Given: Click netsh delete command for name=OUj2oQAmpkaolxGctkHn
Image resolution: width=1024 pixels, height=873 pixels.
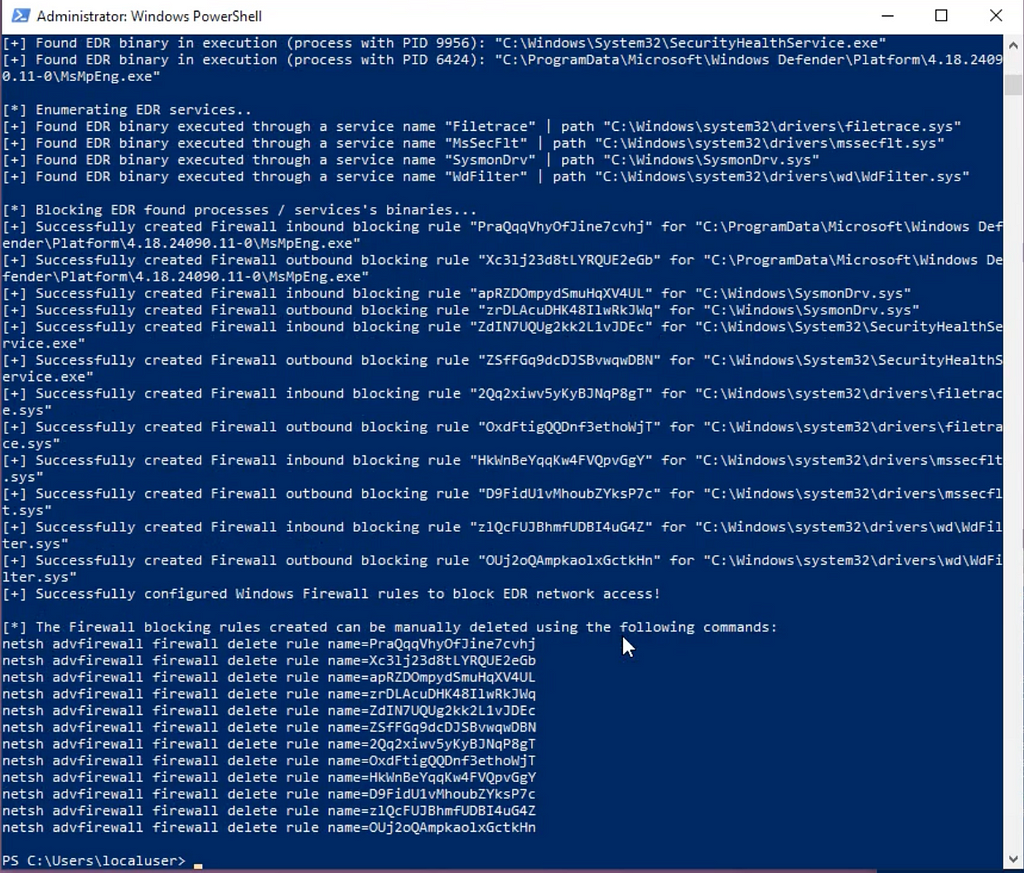Looking at the screenshot, I should tap(269, 827).
